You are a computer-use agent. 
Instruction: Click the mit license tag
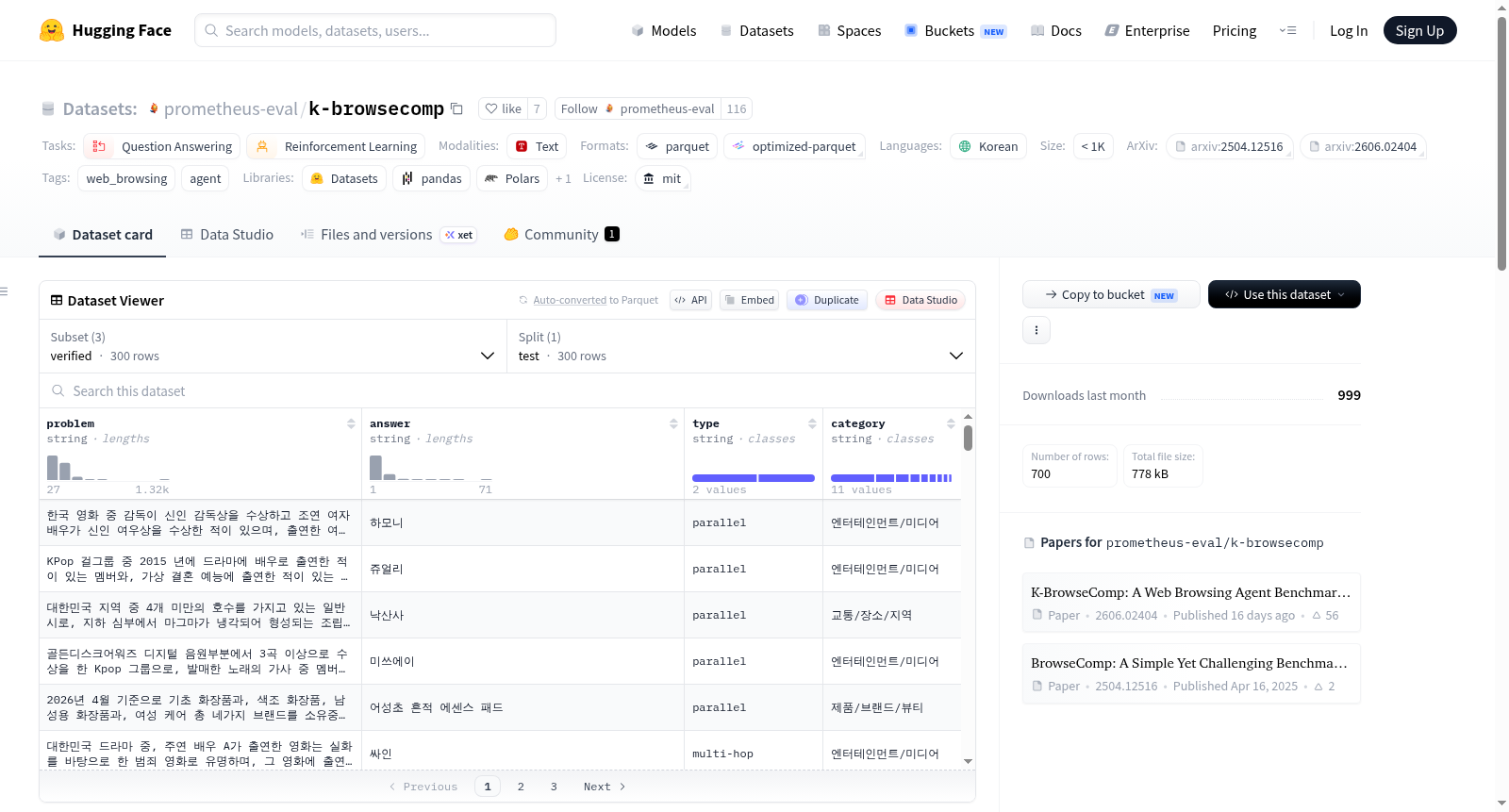pos(662,178)
